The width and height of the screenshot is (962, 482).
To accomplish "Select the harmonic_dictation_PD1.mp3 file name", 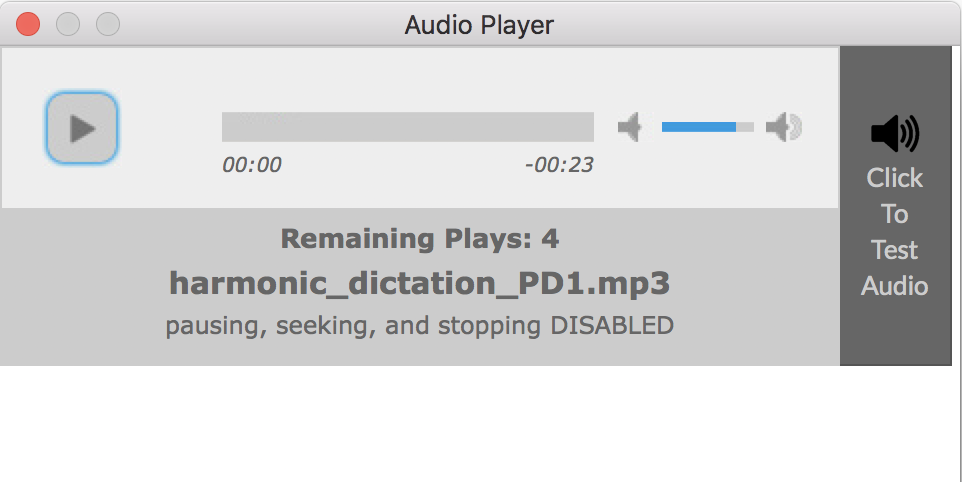I will pos(420,283).
